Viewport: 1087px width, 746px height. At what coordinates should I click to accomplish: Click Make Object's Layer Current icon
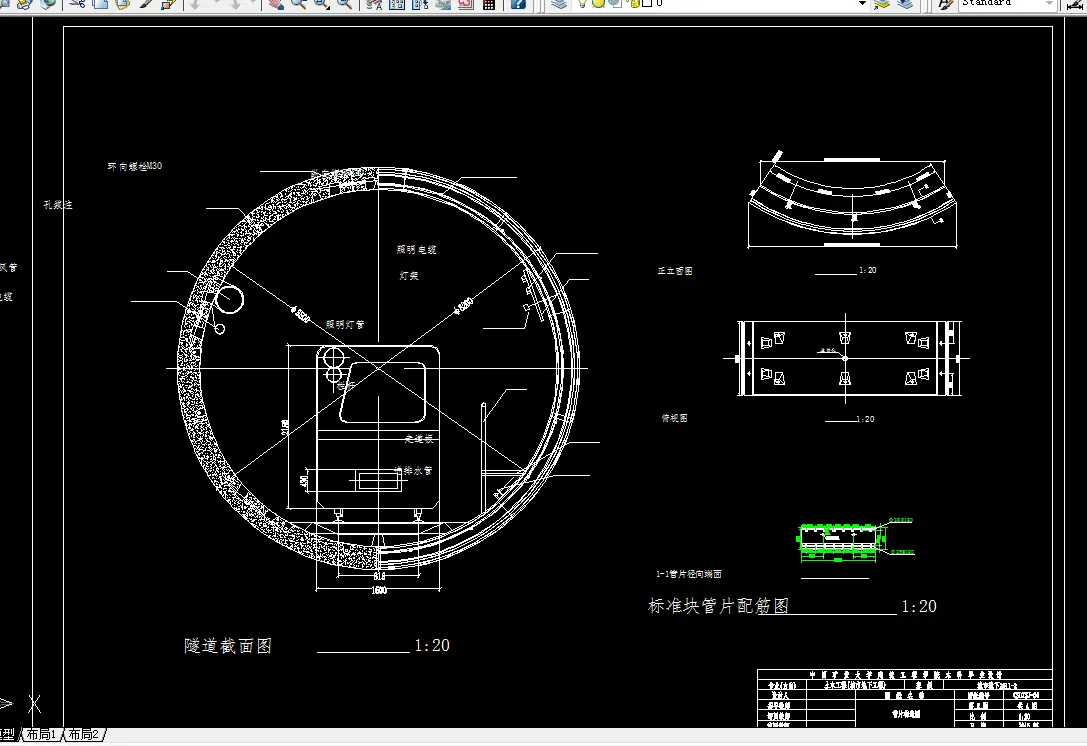tap(882, 3)
